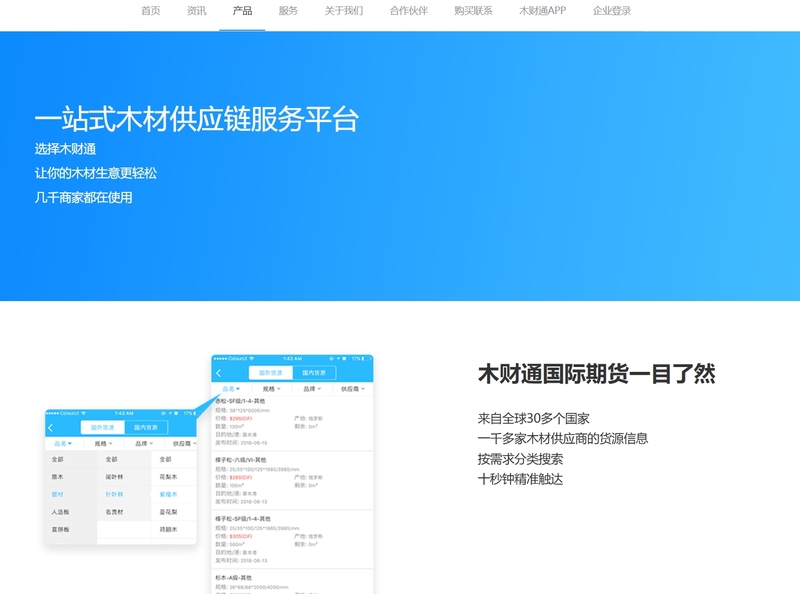This screenshot has width=800, height=594.
Task: Go to the 资讯 navigation tab
Action: [x=196, y=11]
